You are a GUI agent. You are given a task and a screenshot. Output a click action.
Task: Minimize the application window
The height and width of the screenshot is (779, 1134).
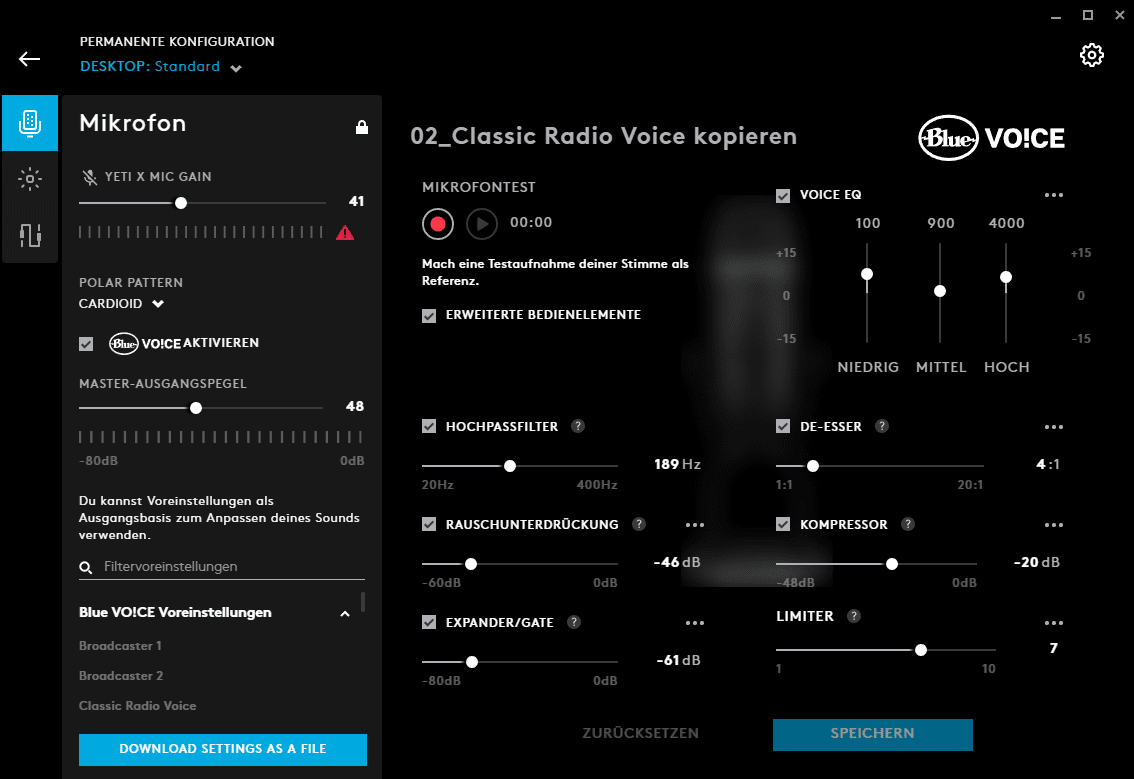[x=1056, y=16]
